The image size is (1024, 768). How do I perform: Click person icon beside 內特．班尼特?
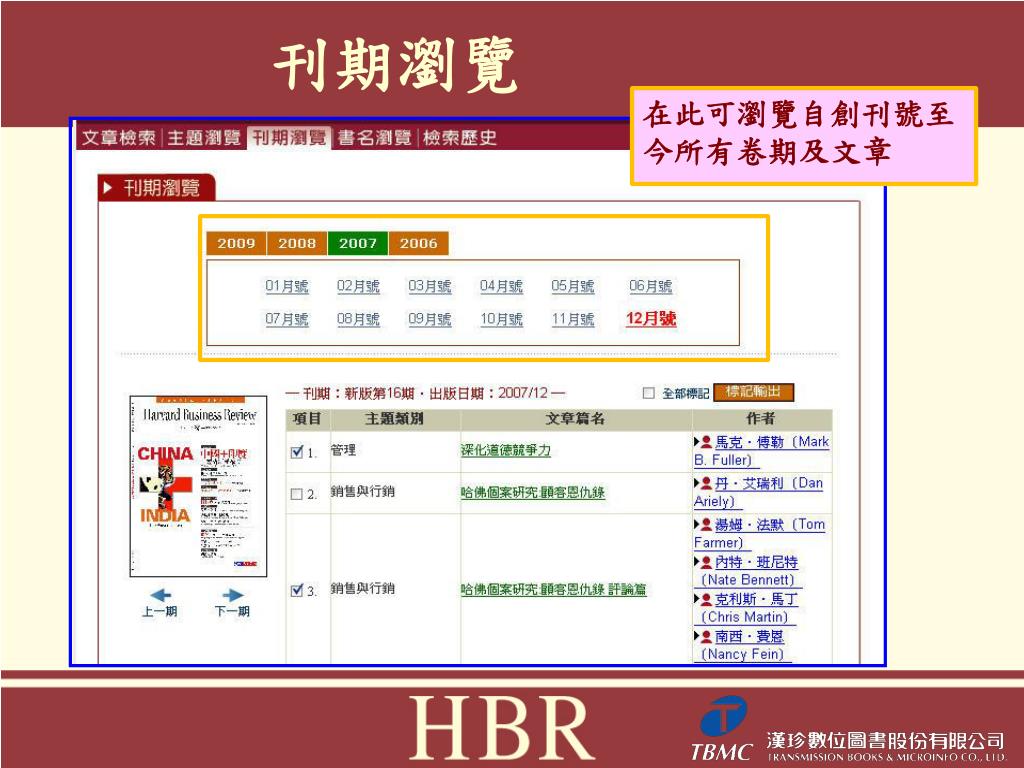(x=706, y=562)
